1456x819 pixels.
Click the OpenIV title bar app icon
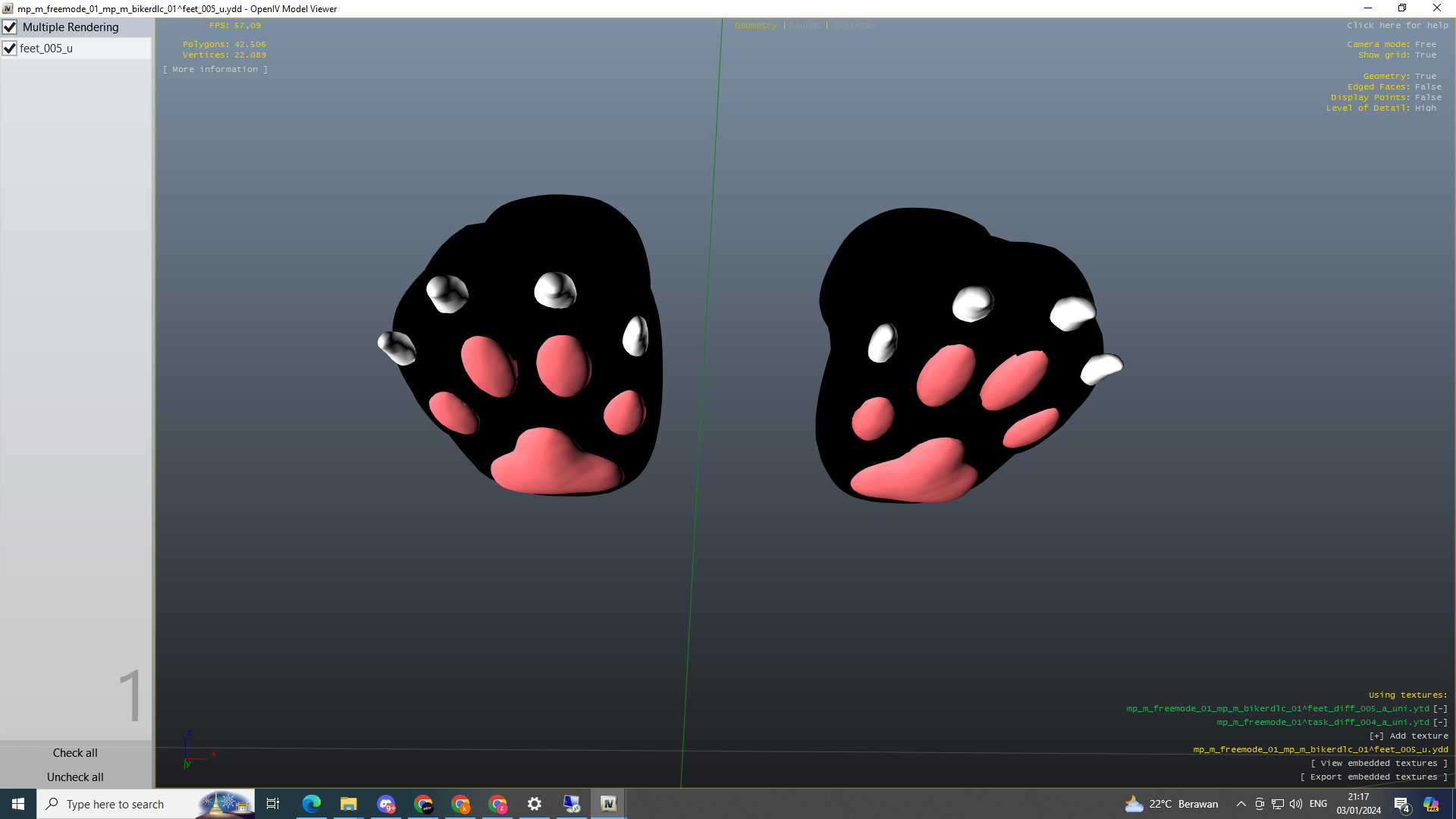pyautogui.click(x=8, y=8)
